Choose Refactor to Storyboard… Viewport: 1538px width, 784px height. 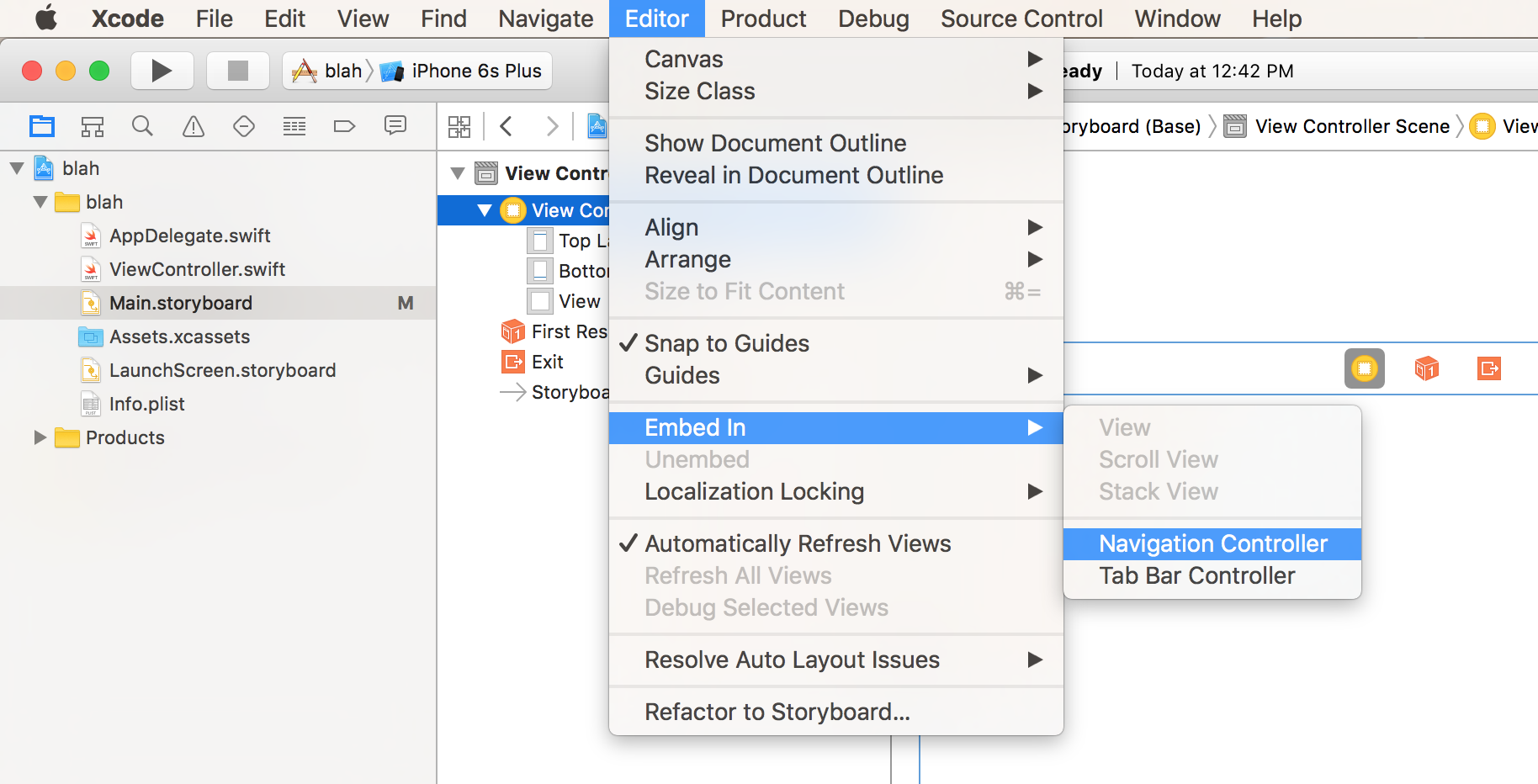[836, 712]
